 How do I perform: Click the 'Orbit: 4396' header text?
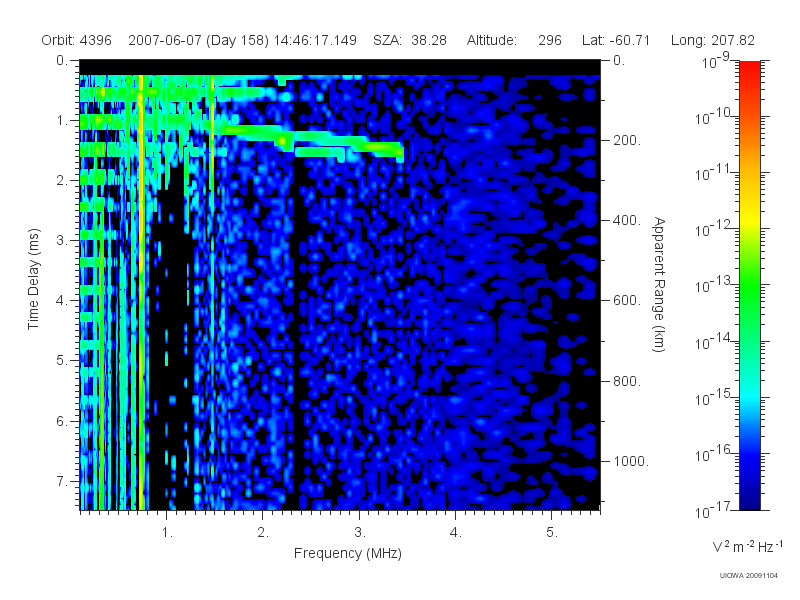pyautogui.click(x=77, y=40)
